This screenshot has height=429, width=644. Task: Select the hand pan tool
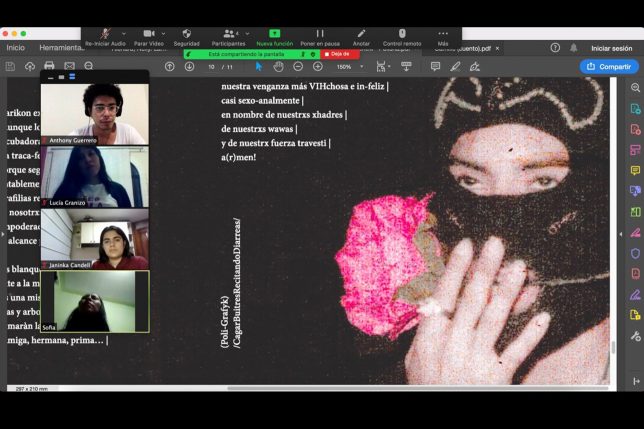(278, 66)
